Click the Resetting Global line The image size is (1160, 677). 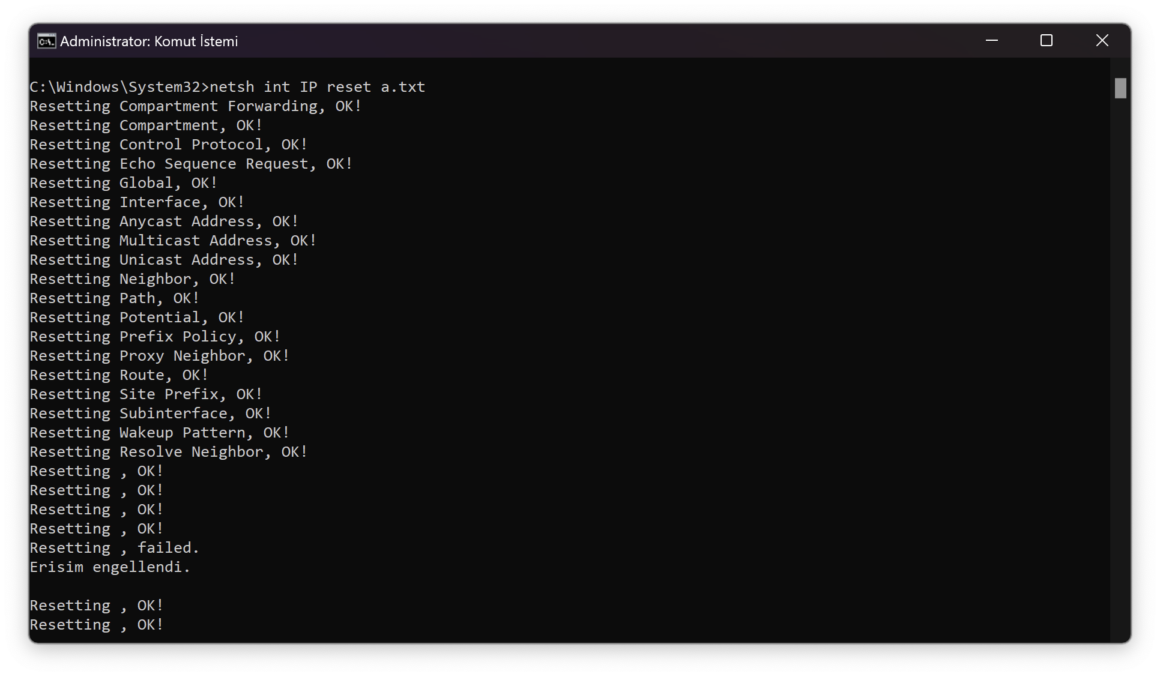[124, 183]
